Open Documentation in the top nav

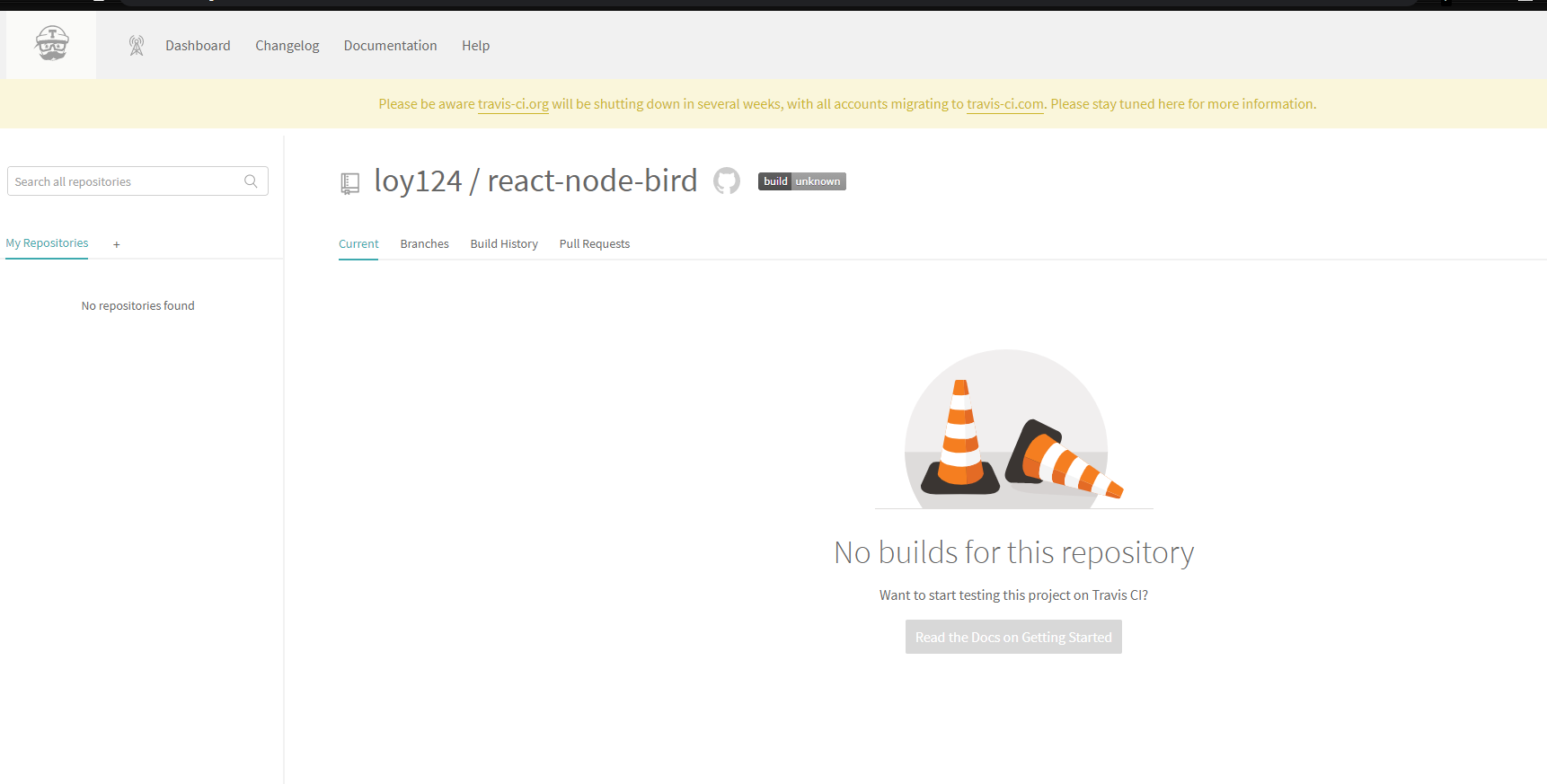[x=390, y=46]
